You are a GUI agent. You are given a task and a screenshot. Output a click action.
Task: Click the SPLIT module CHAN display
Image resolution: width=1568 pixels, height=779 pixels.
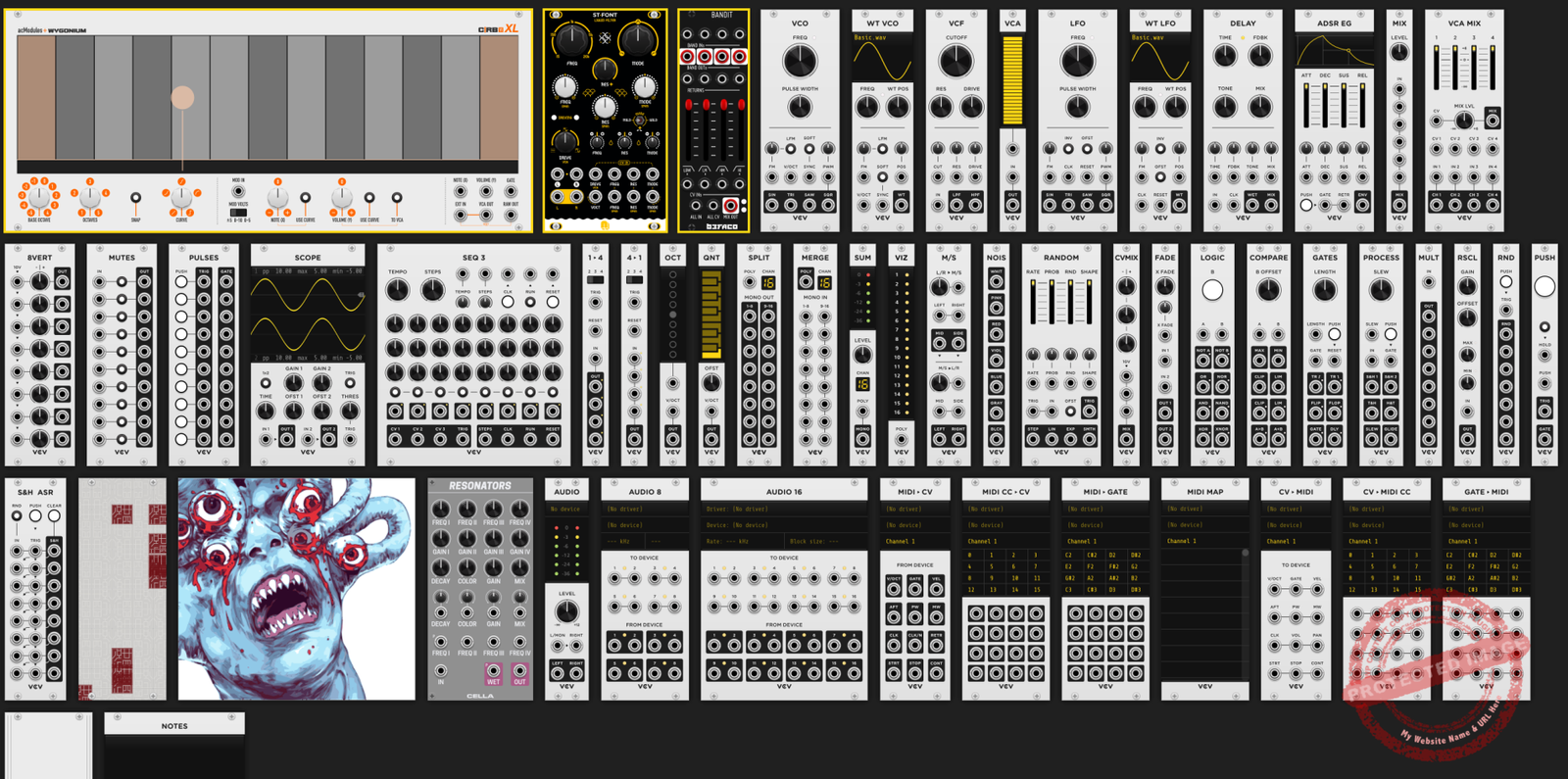[x=768, y=282]
